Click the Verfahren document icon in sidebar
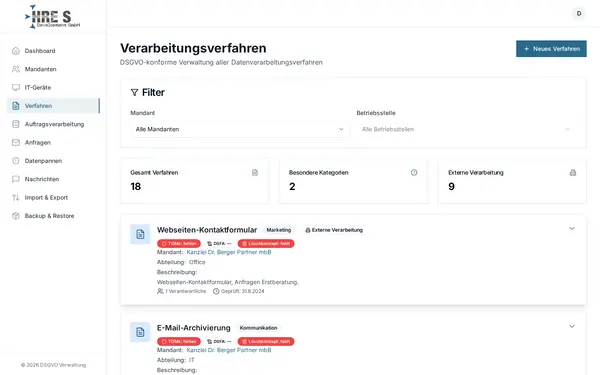This screenshot has width=600, height=375. (x=16, y=106)
